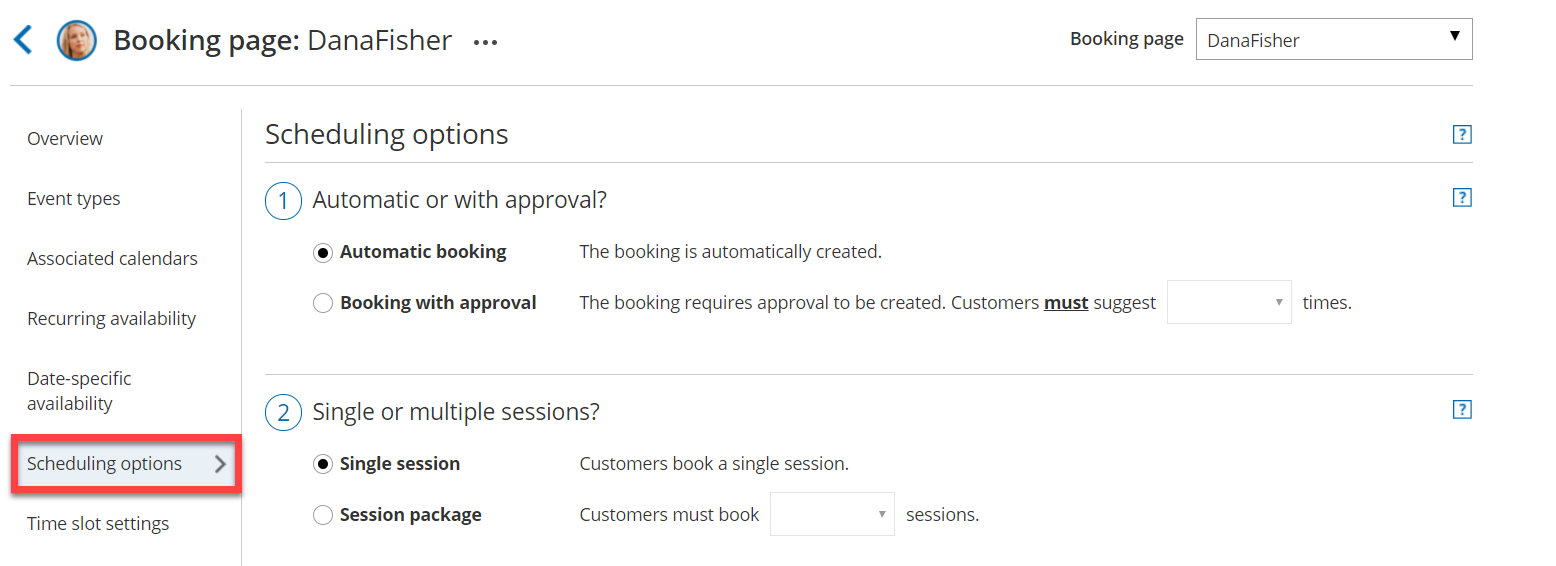
Task: Select Booking with approval option
Action: click(x=323, y=303)
